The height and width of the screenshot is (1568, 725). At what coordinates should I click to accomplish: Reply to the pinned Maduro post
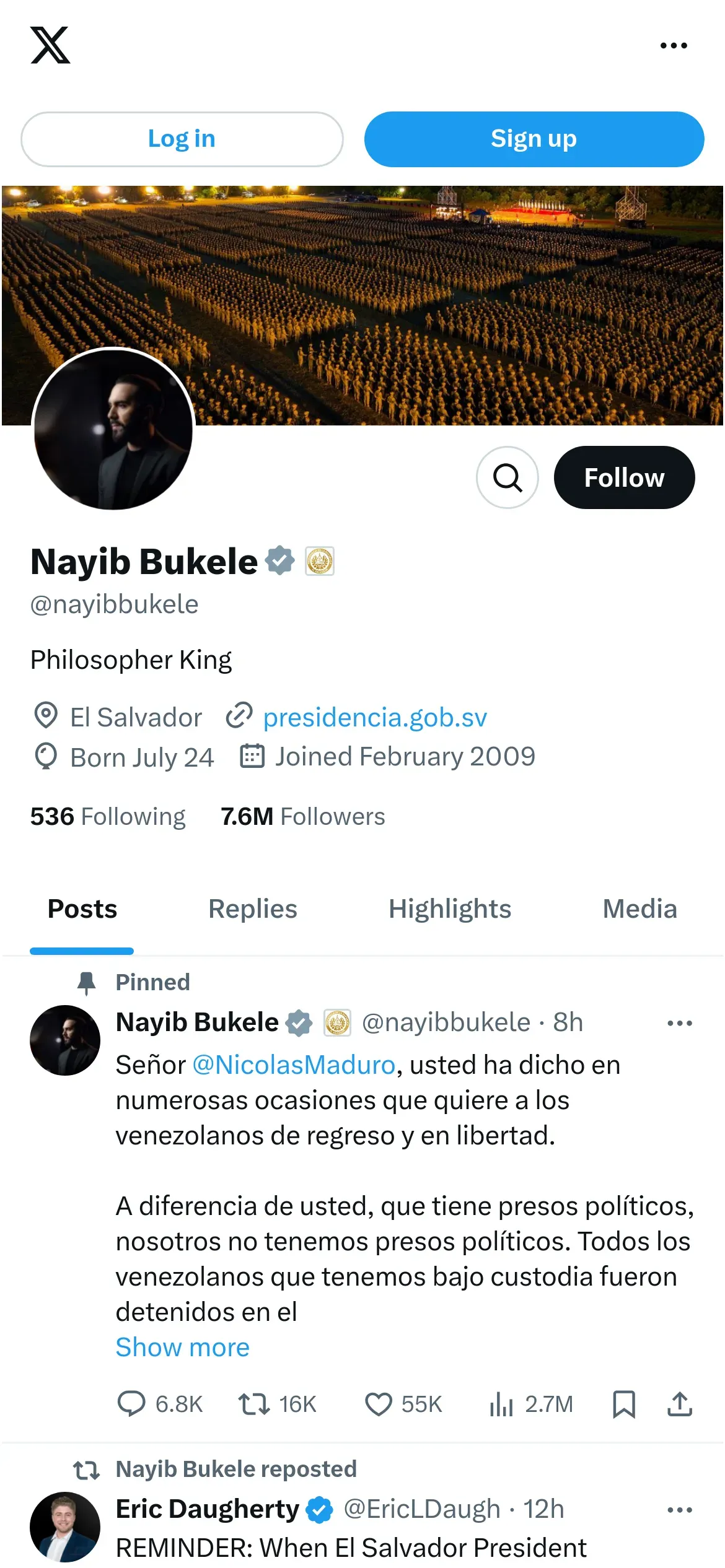point(131,1404)
